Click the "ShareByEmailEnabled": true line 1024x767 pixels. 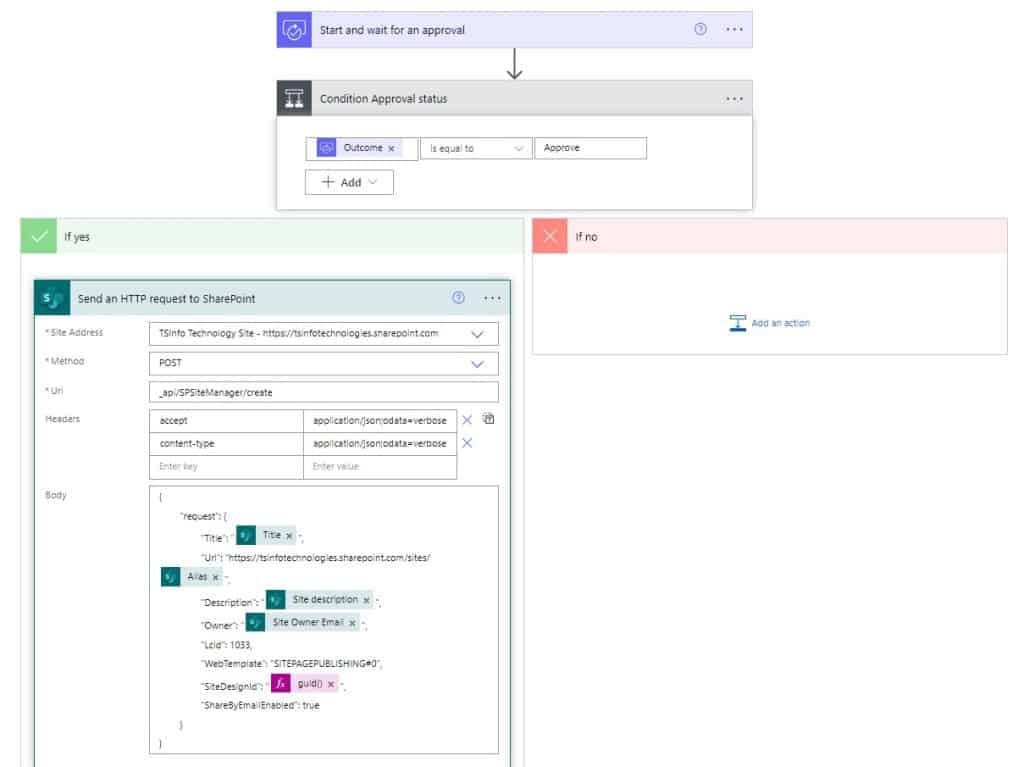261,706
